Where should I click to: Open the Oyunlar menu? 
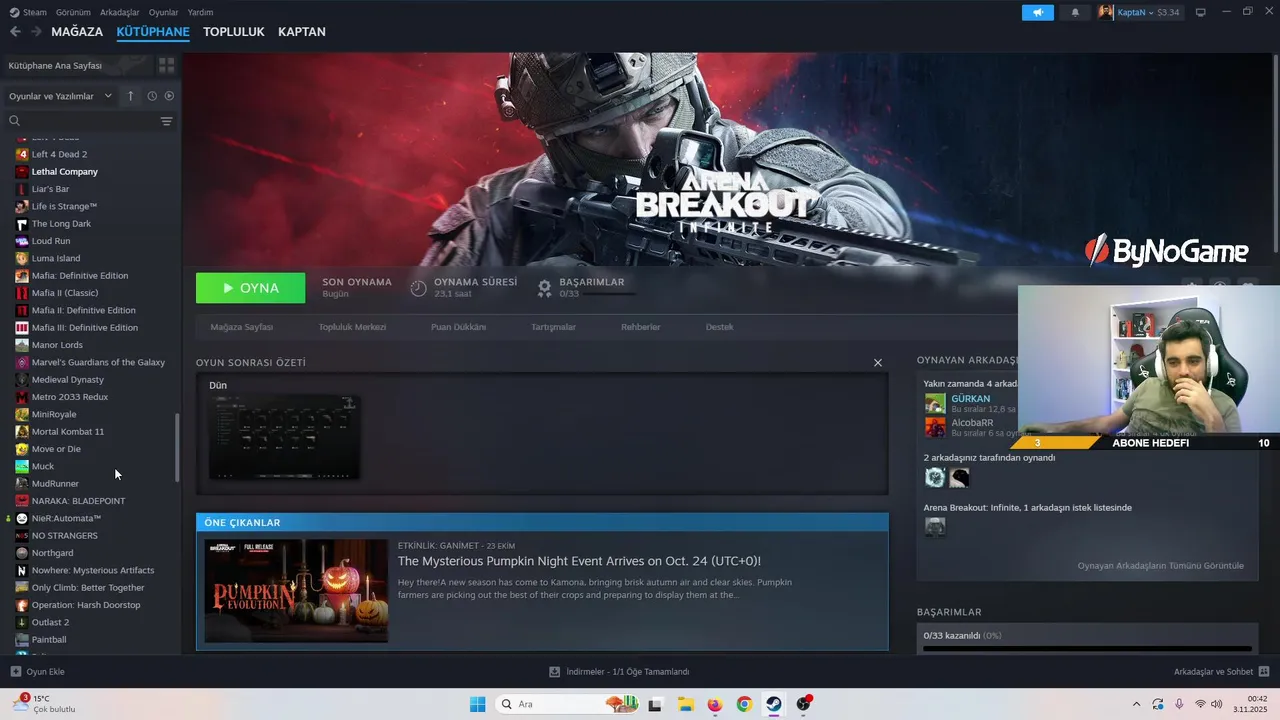click(164, 12)
